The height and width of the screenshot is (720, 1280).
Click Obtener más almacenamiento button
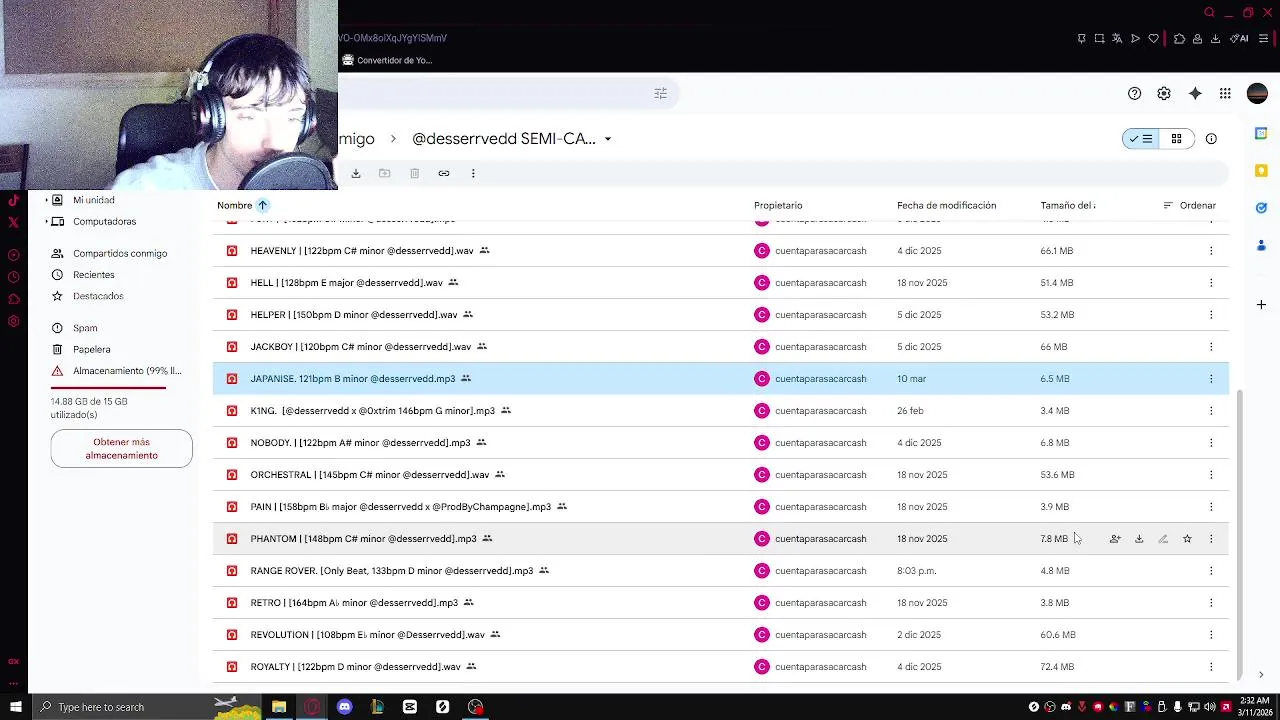122,449
